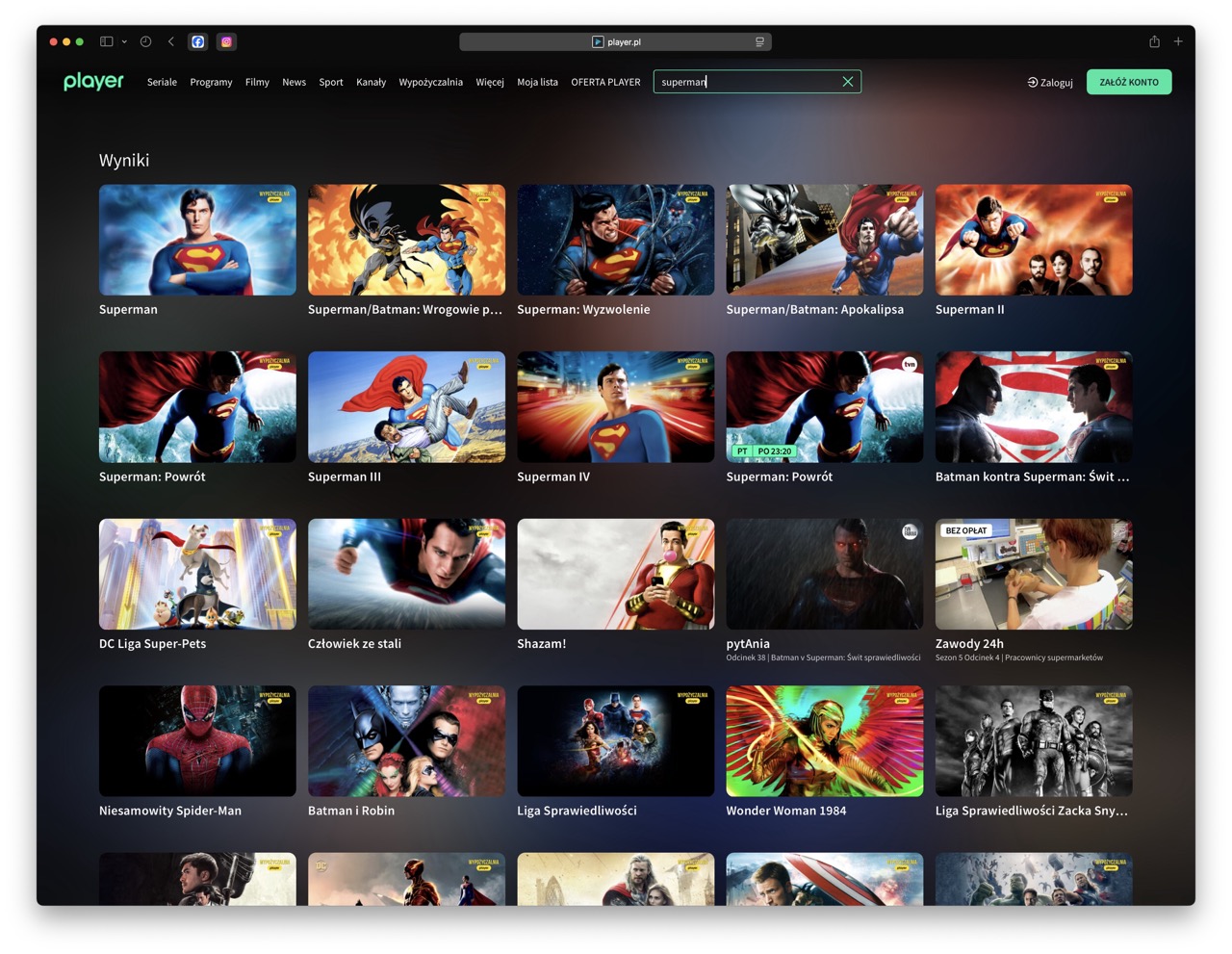Viewport: 1232px width, 954px height.
Task: Open Niesamowity Spider-Man thumbnail
Action: [197, 741]
